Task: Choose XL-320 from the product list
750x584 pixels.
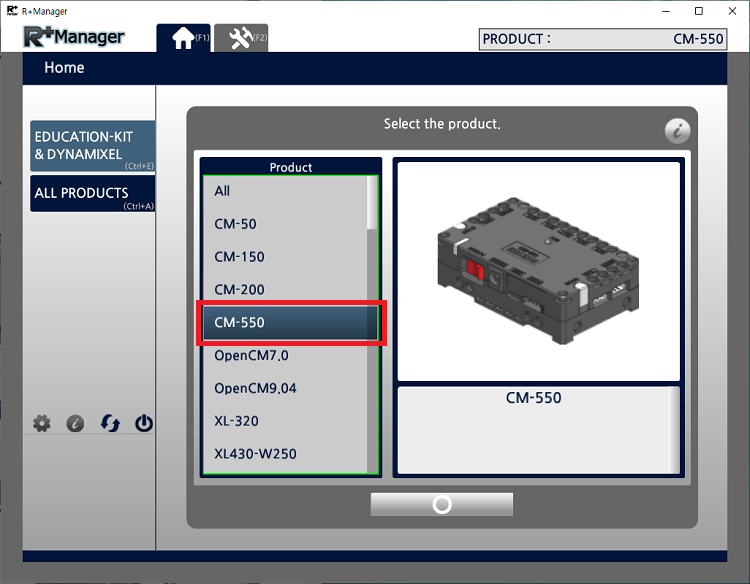Action: coord(236,421)
